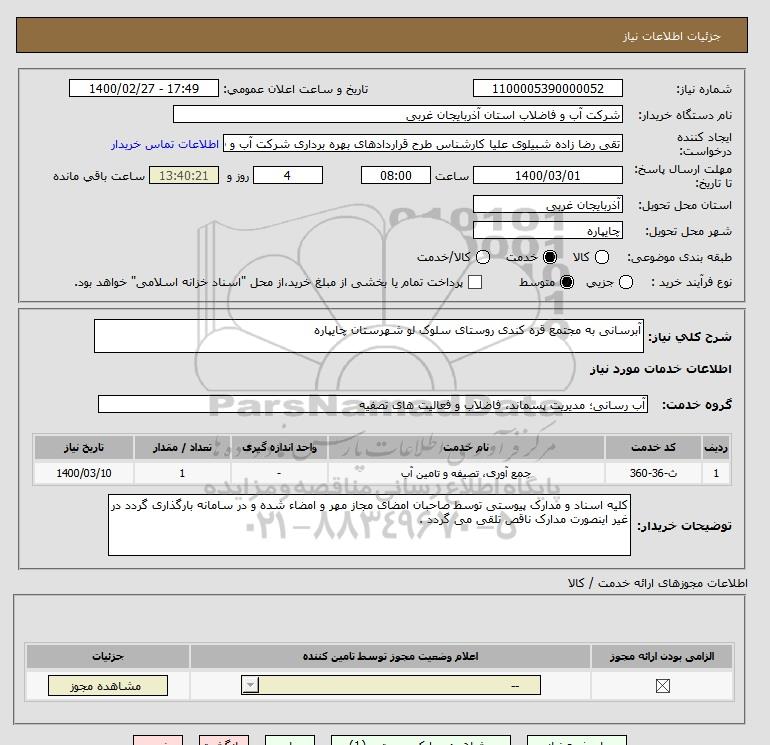The height and width of the screenshot is (745, 770).
Task: Click the مشاهده مجوز button
Action: coord(108,686)
